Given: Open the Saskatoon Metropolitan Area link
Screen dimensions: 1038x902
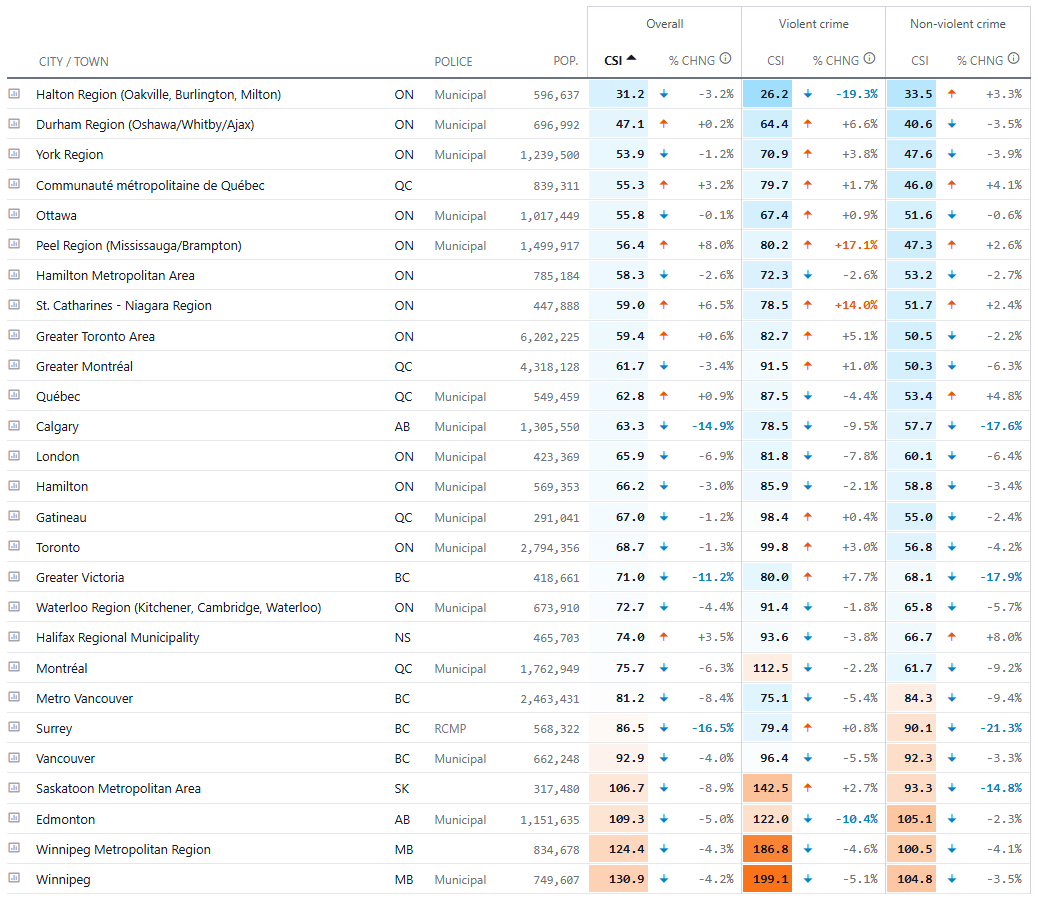Looking at the screenshot, I should click(118, 788).
